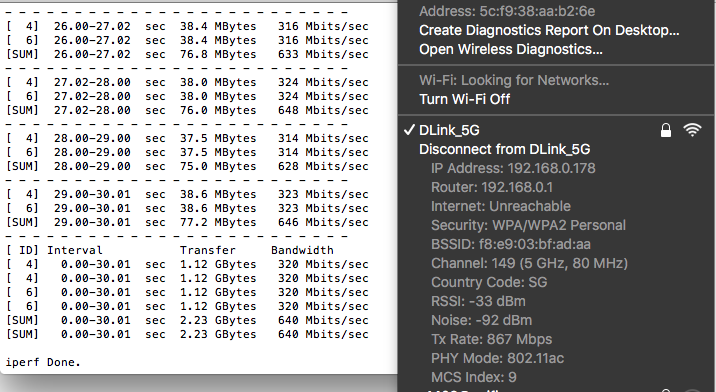The width and height of the screenshot is (716, 392).
Task: Click Create Diagnostics Report On Desktop
Action: tap(549, 30)
